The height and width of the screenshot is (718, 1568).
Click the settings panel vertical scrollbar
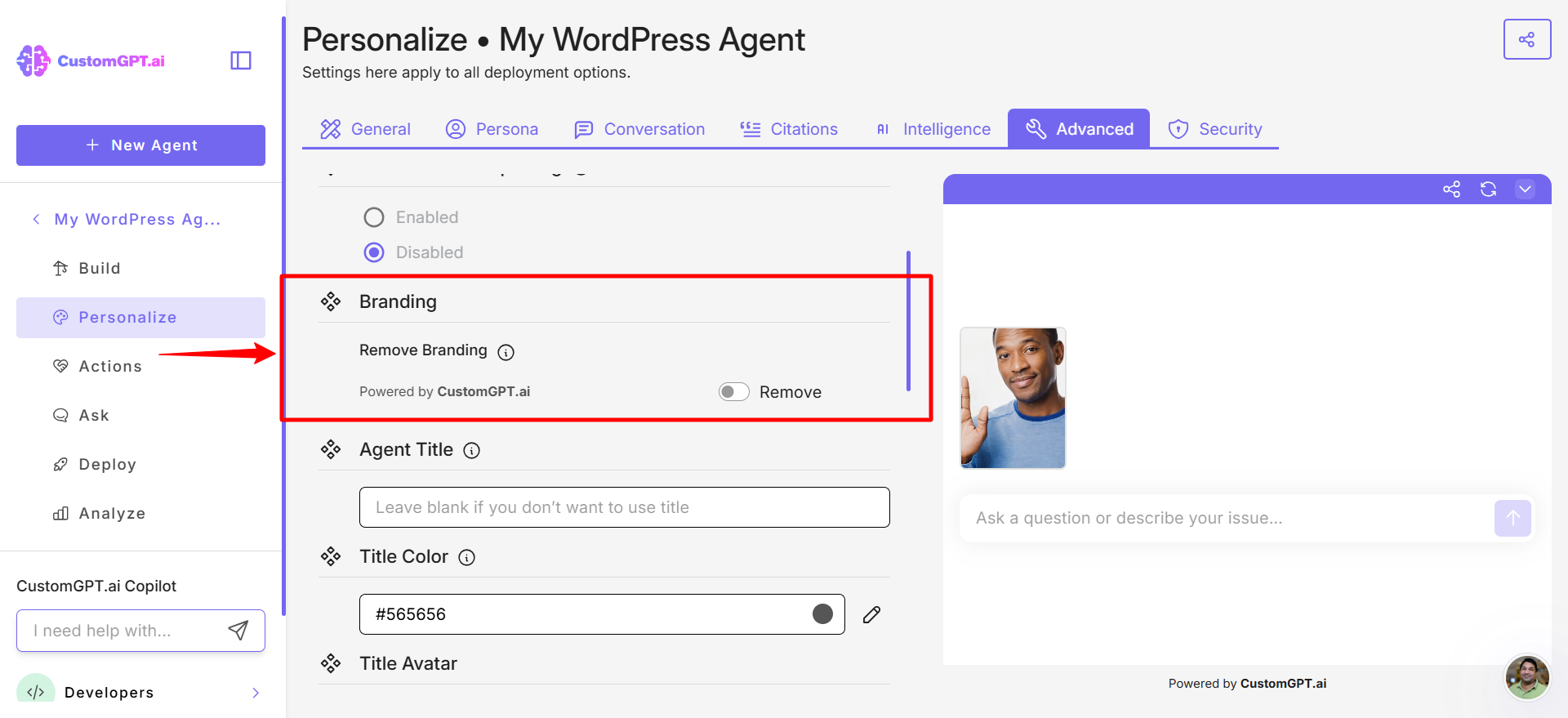(908, 321)
